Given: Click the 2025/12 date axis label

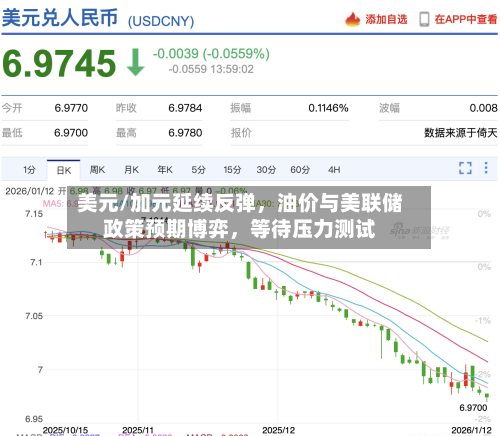Looking at the screenshot, I should tap(278, 430).
